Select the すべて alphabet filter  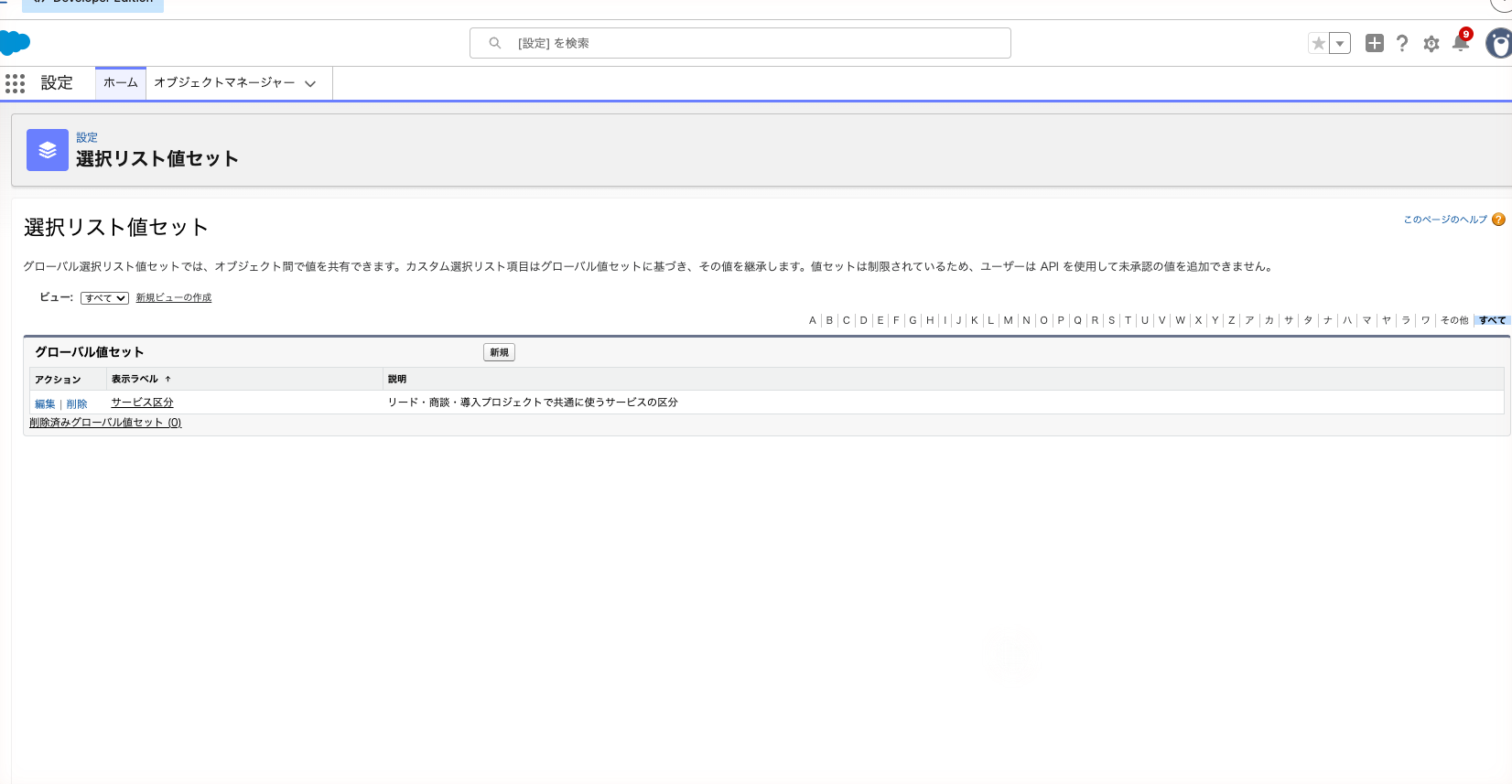(x=1492, y=320)
